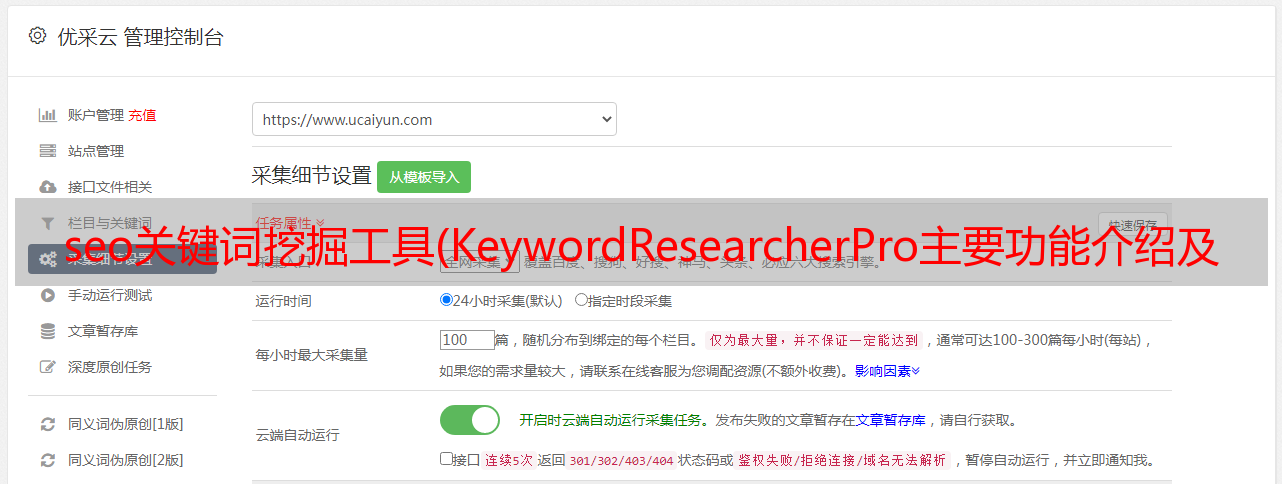The height and width of the screenshot is (484, 1282).
Task: Click the edit icon for 深度原创任务
Action: point(47,367)
